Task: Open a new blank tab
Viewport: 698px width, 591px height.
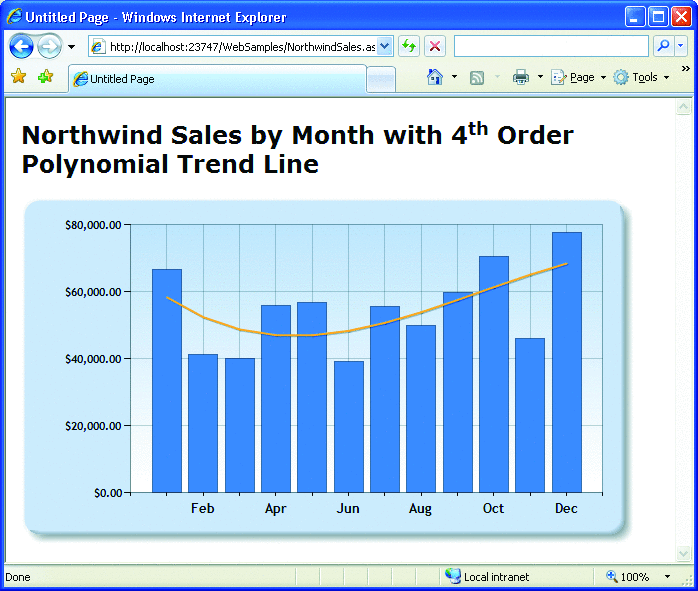Action: 381,79
